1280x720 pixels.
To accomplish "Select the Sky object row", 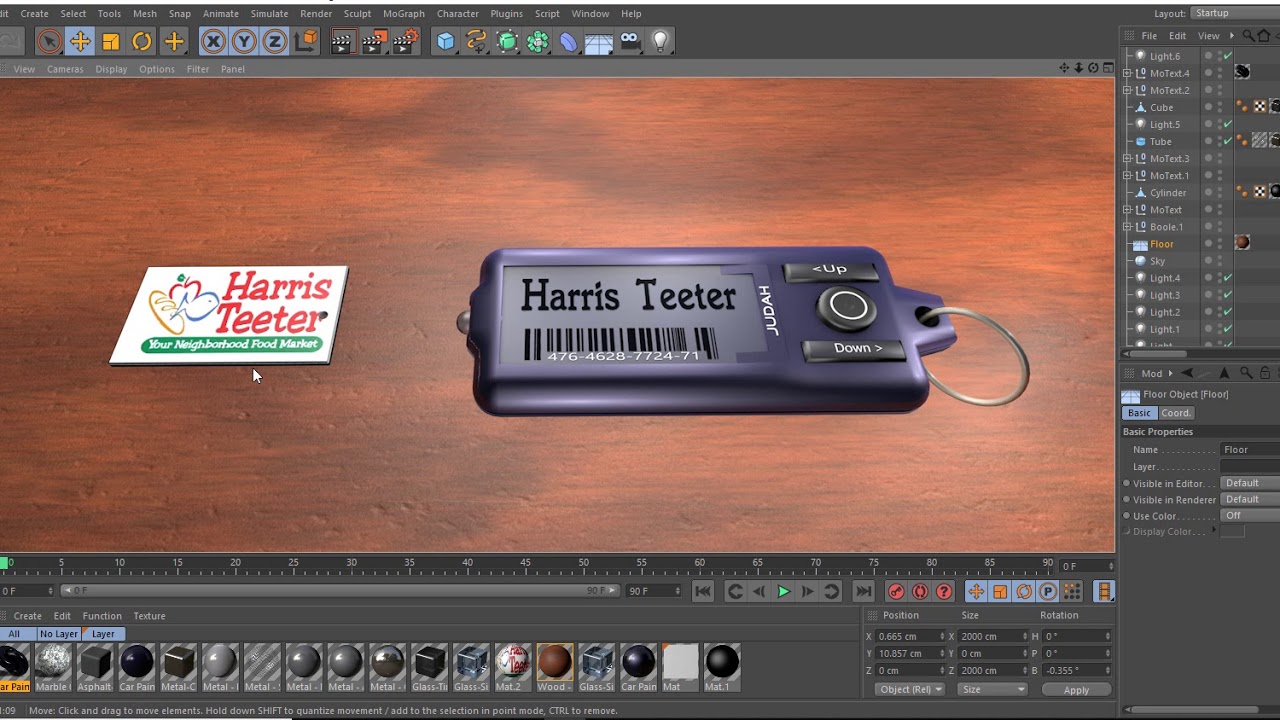I will pos(1157,261).
